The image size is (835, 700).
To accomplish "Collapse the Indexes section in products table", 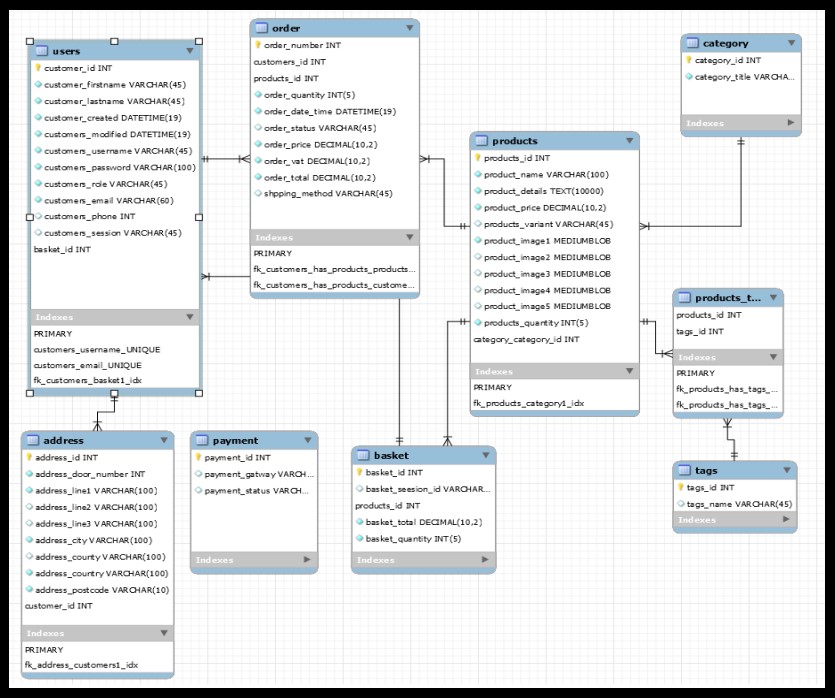I will click(x=629, y=371).
